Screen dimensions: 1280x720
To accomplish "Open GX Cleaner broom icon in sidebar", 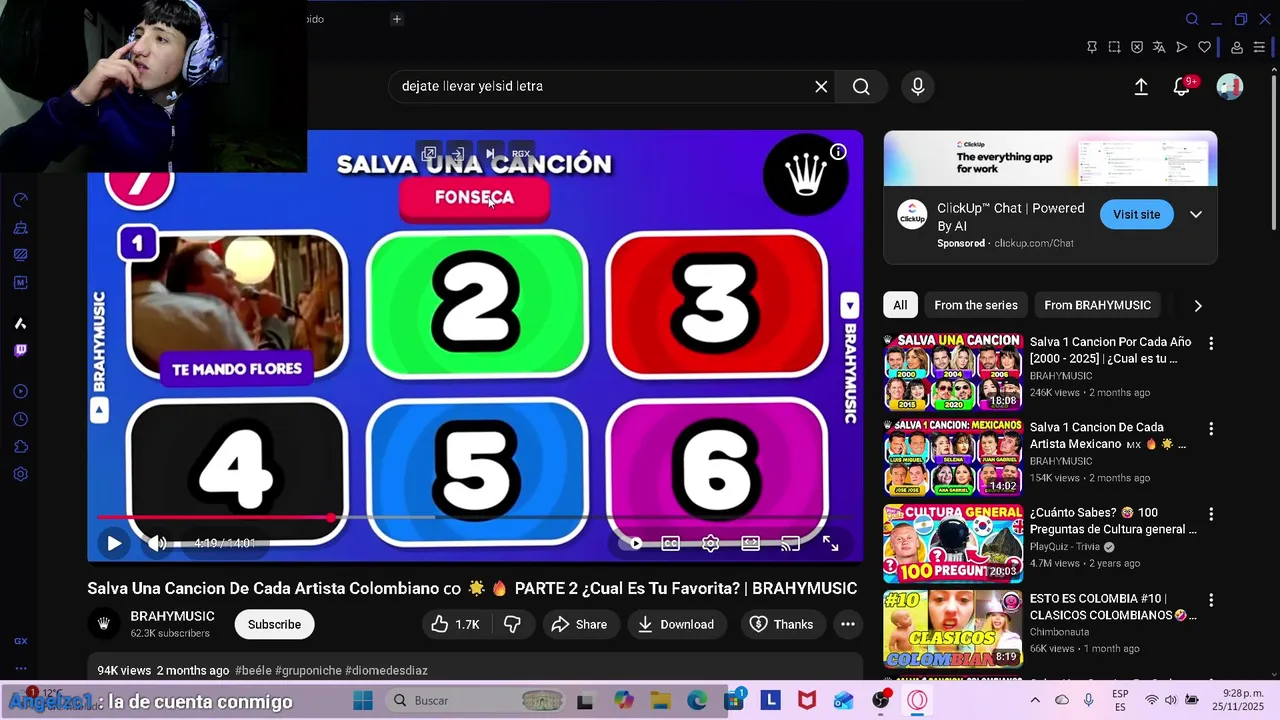I will click(x=20, y=228).
